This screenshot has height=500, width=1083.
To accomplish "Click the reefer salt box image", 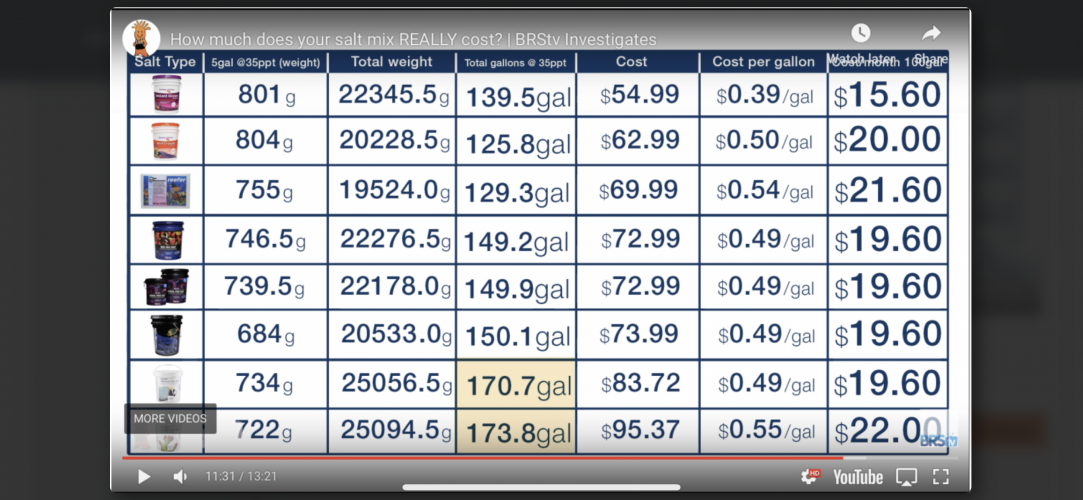I will coord(165,191).
